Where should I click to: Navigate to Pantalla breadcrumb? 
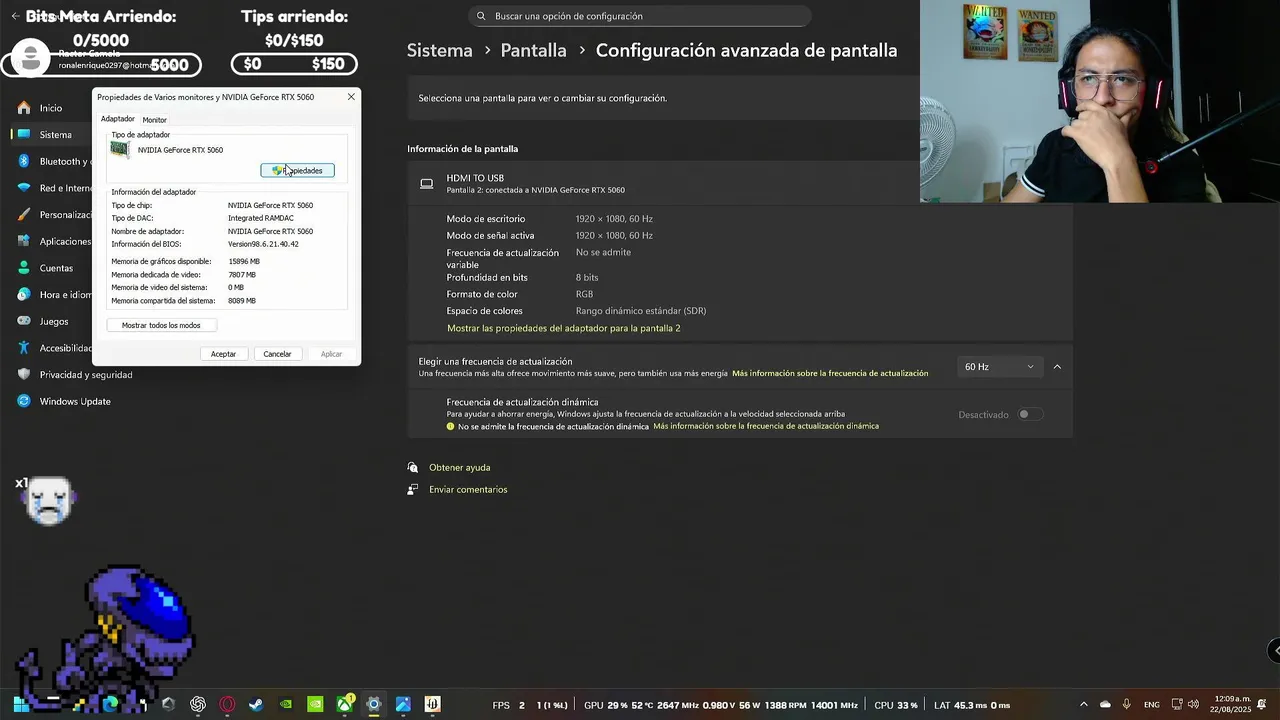coord(533,50)
